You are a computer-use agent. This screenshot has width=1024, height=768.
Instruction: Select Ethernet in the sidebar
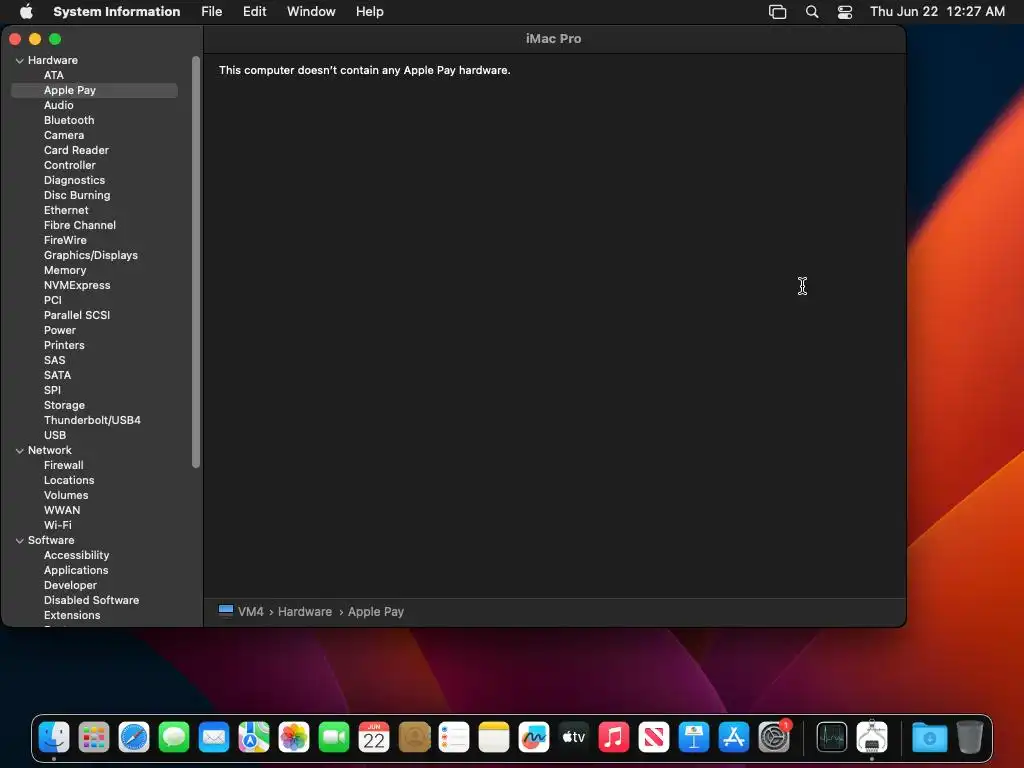(x=66, y=210)
